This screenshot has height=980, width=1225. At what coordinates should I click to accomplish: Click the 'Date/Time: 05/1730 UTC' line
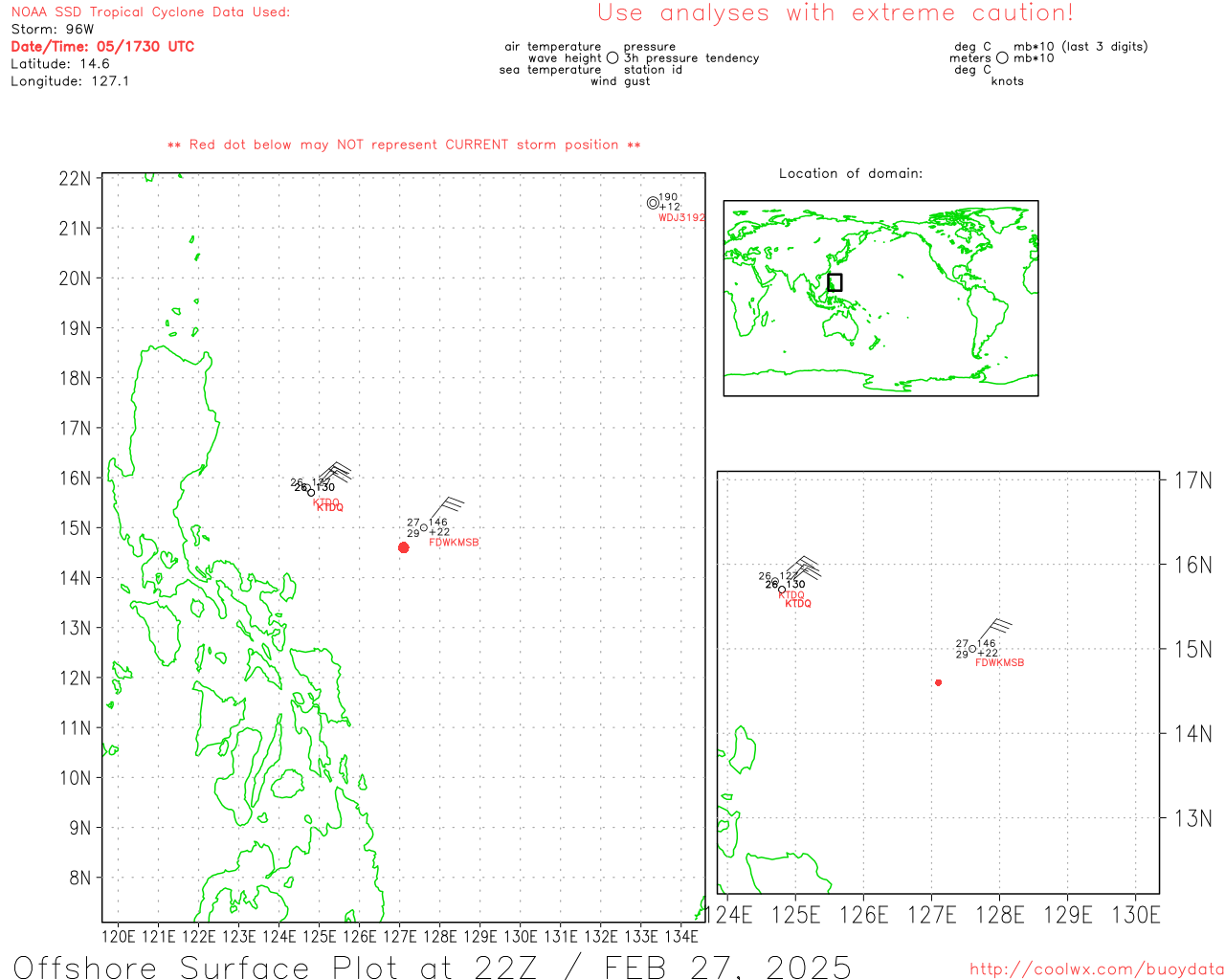click(x=102, y=46)
